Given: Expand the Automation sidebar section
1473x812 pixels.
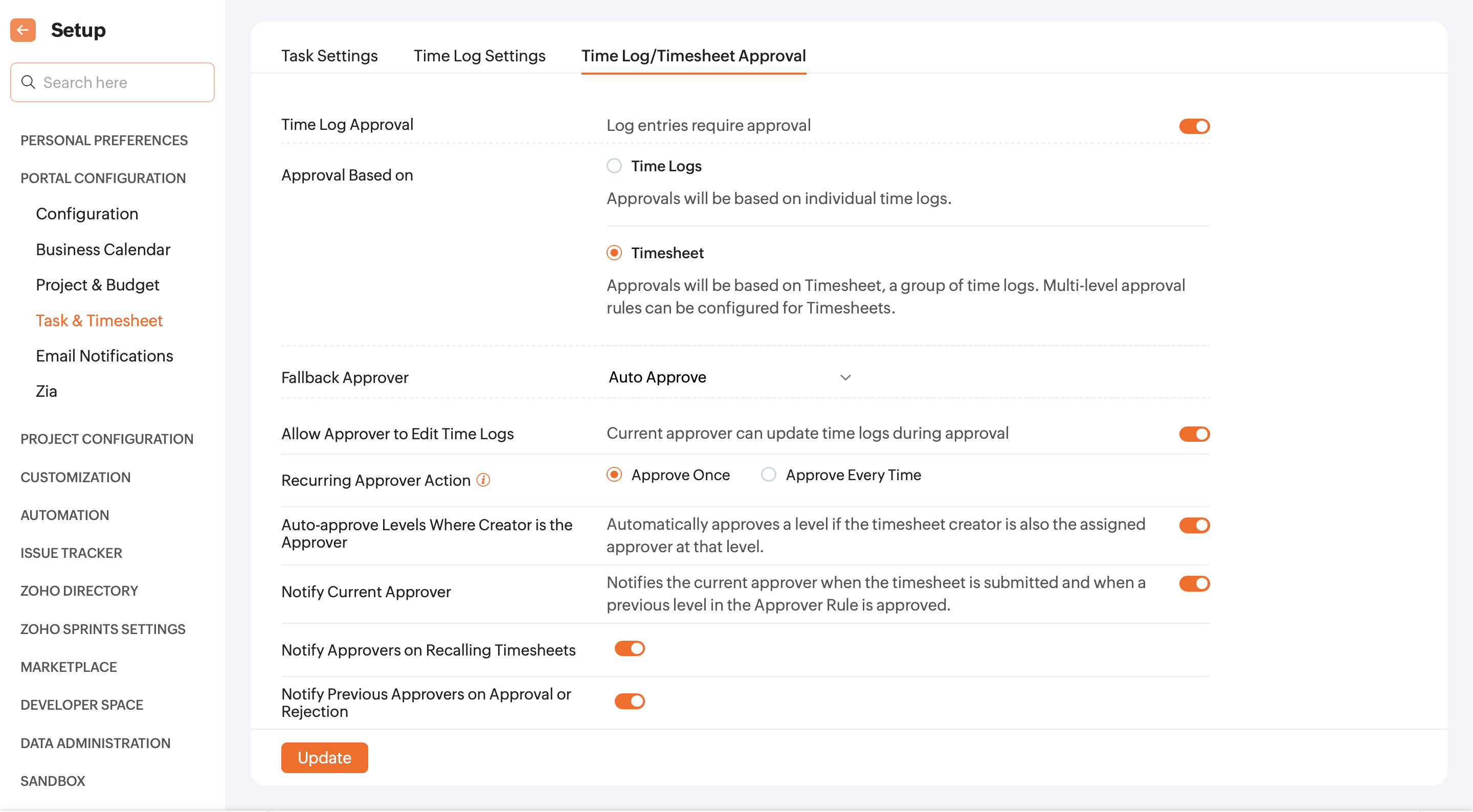Looking at the screenshot, I should click(x=64, y=514).
